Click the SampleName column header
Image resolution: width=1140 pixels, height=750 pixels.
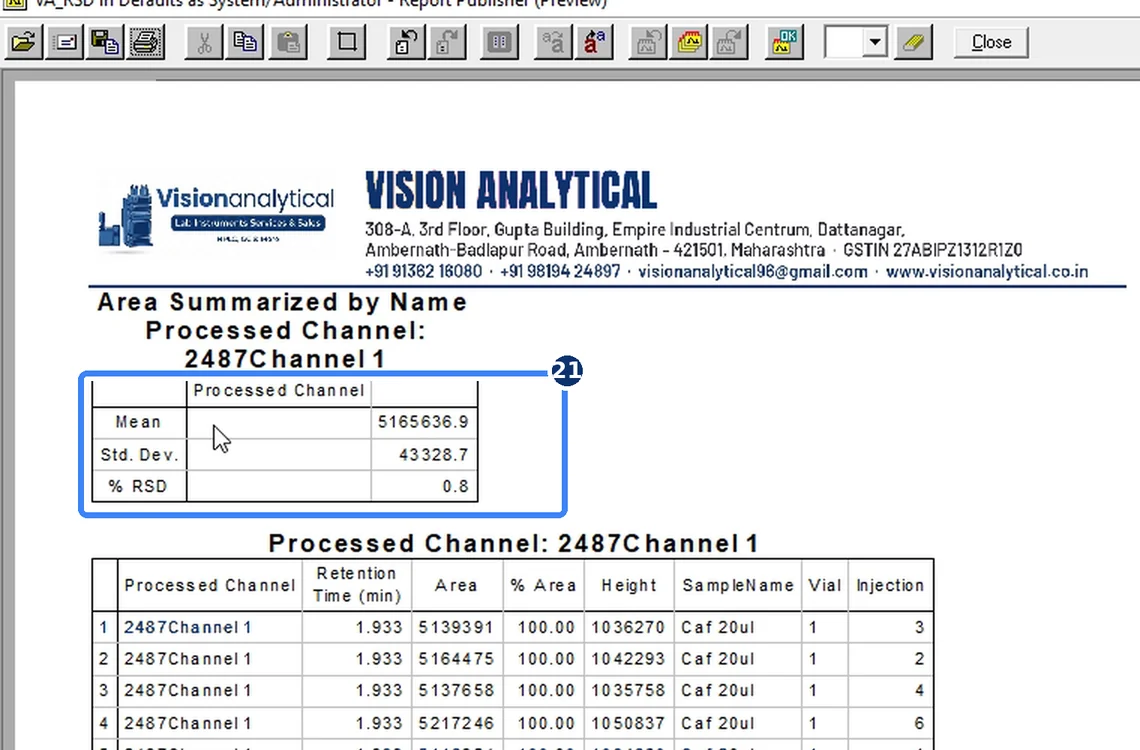click(737, 586)
